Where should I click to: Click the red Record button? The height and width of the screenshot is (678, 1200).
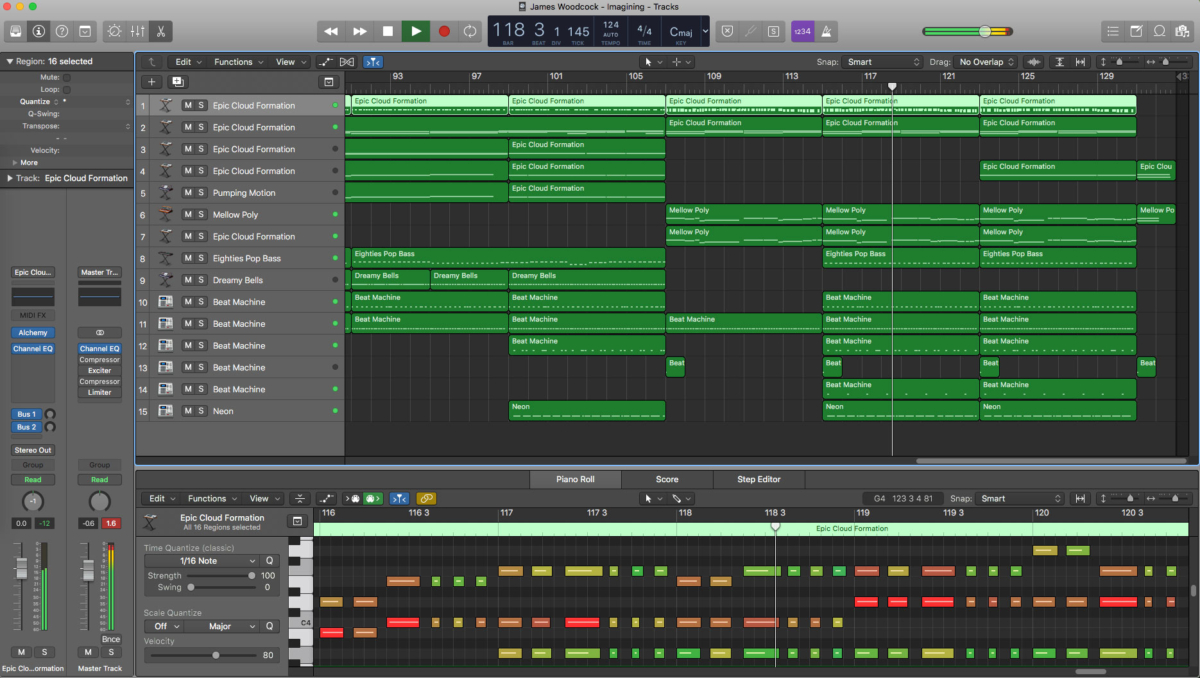click(x=444, y=31)
